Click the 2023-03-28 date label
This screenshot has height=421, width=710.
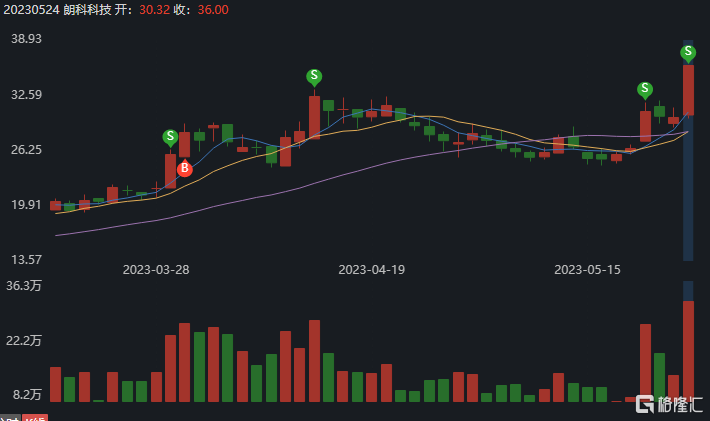click(156, 270)
